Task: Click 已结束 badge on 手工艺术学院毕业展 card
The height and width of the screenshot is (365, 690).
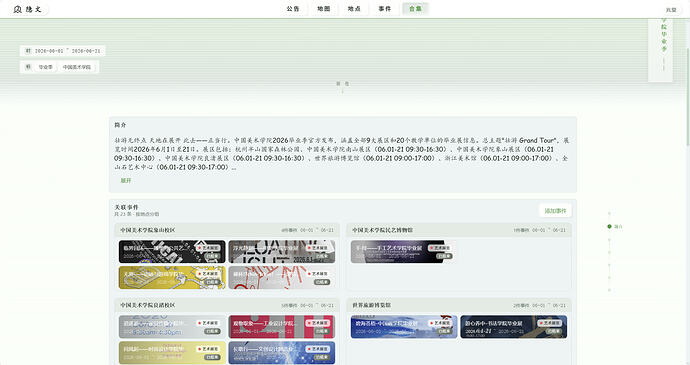Action: (444, 256)
